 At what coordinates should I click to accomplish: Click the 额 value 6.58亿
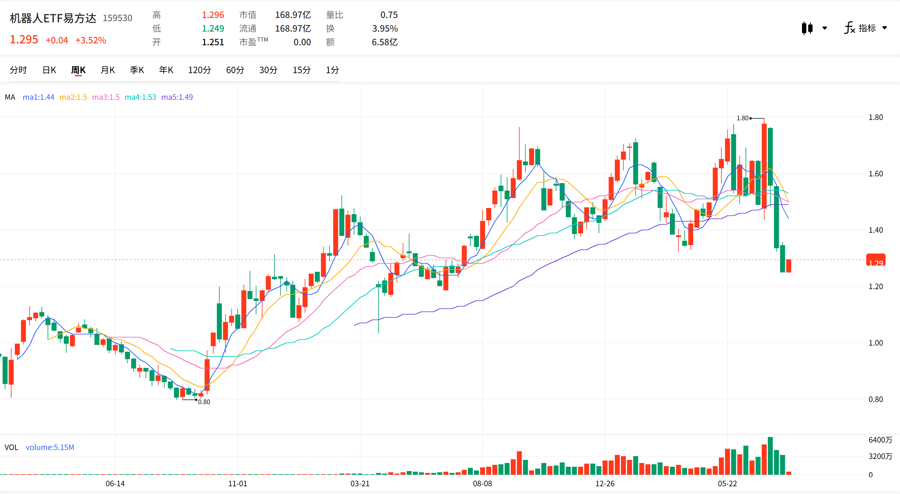point(385,42)
